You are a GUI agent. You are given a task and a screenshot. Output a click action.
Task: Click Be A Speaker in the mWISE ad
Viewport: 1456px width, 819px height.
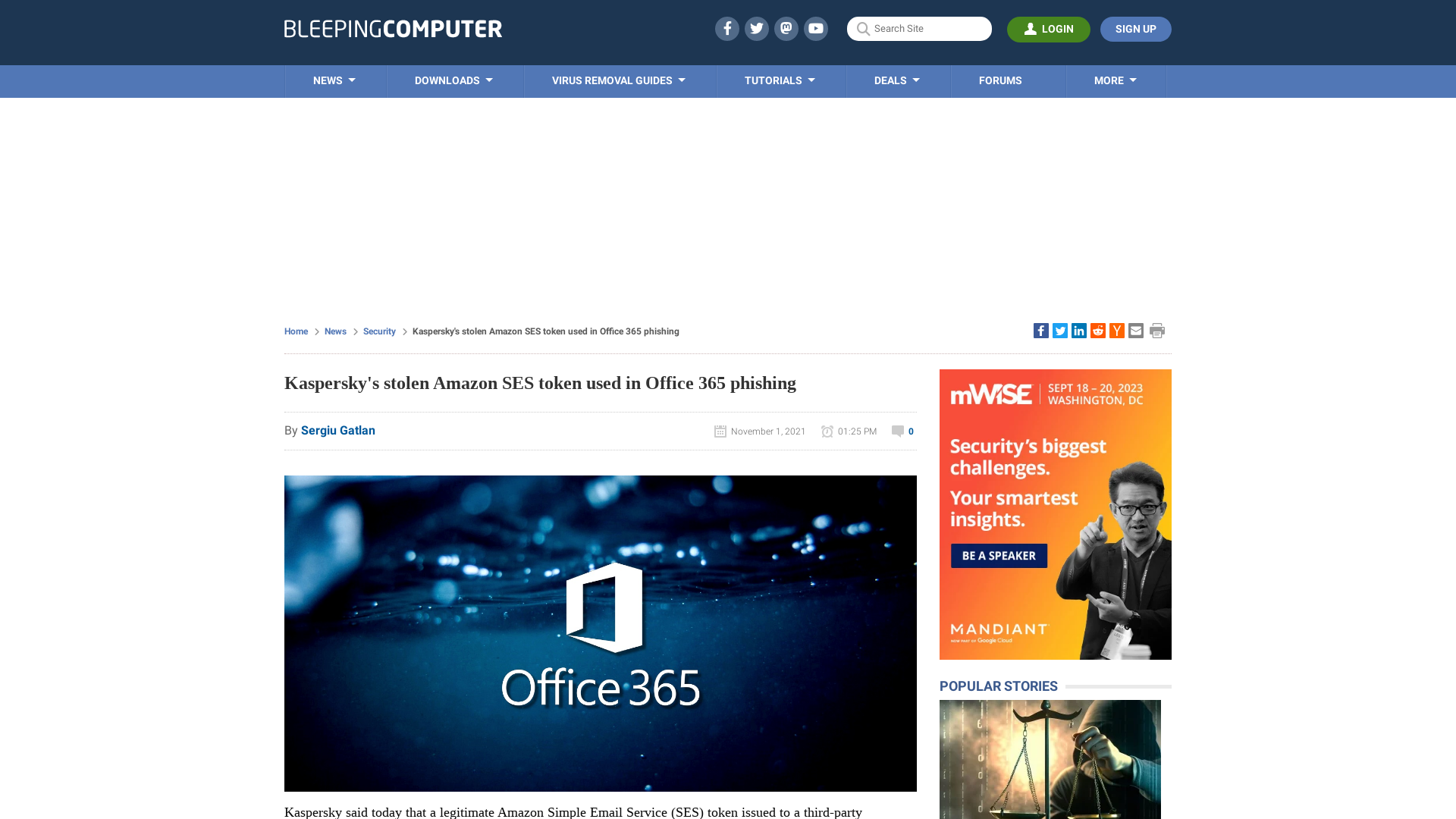click(999, 556)
